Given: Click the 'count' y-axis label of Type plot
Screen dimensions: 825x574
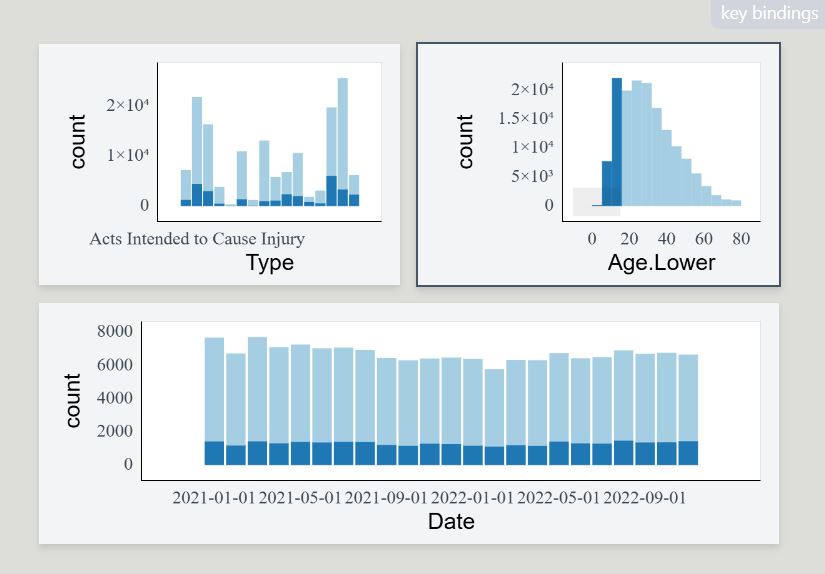Looking at the screenshot, I should pos(77,141).
